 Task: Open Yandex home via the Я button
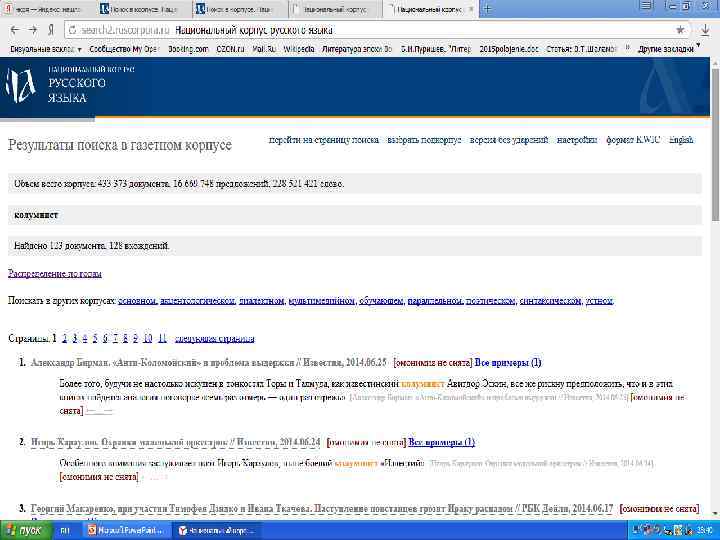point(51,30)
